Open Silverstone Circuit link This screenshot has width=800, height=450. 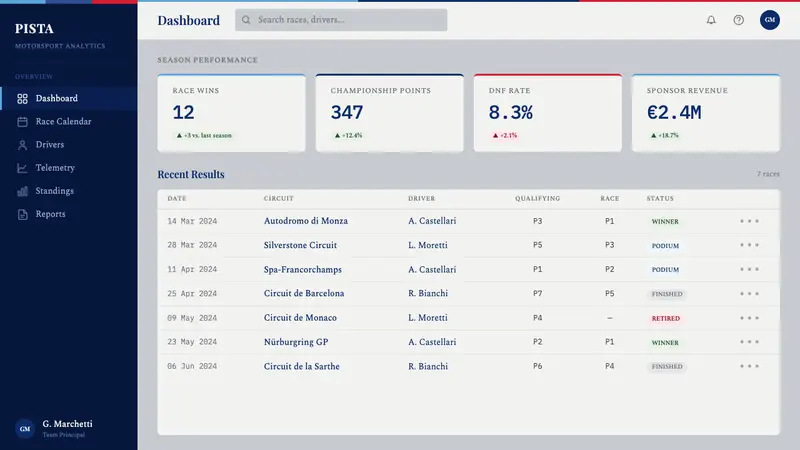tap(300, 245)
